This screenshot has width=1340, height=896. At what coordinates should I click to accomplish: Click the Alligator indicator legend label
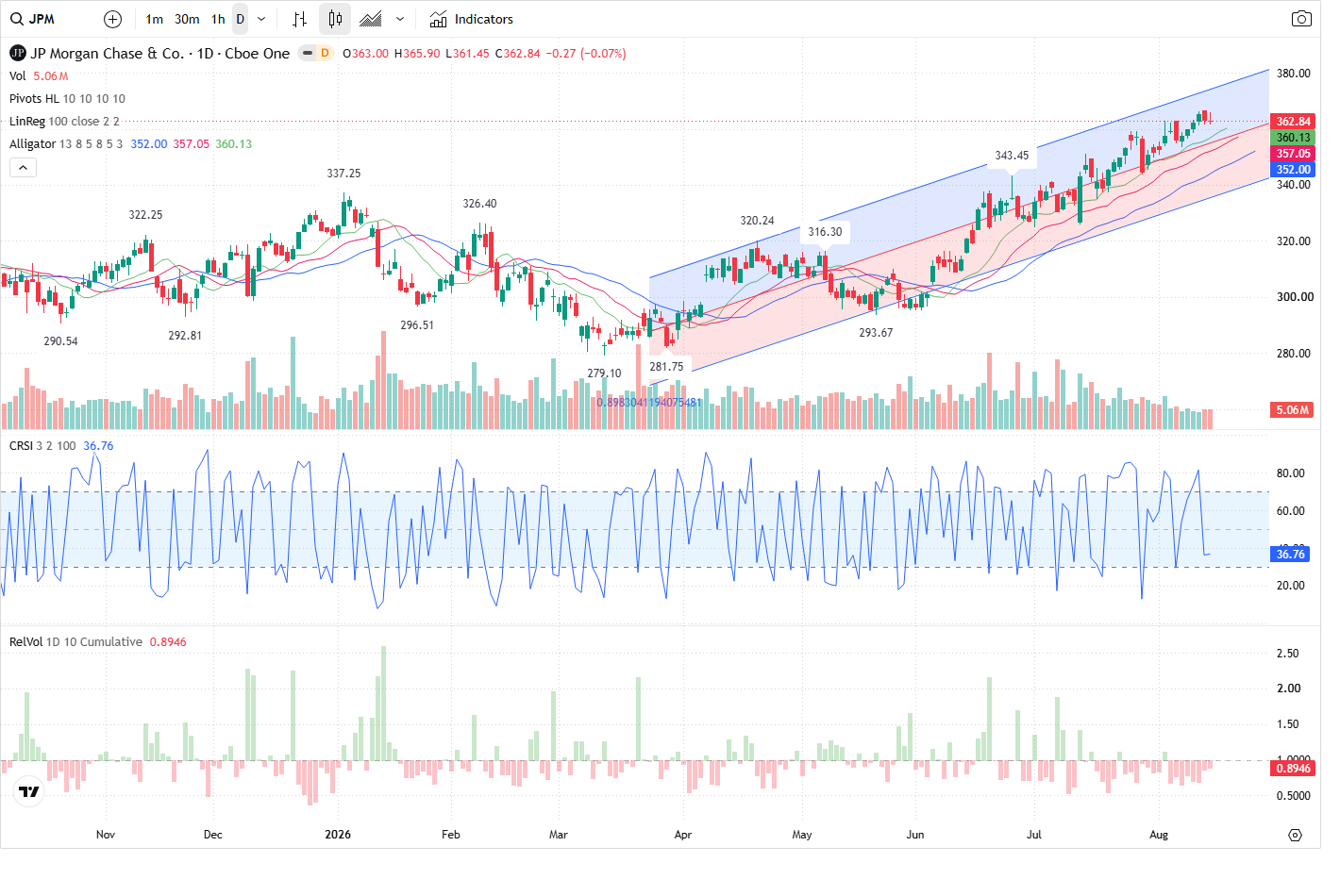(32, 144)
